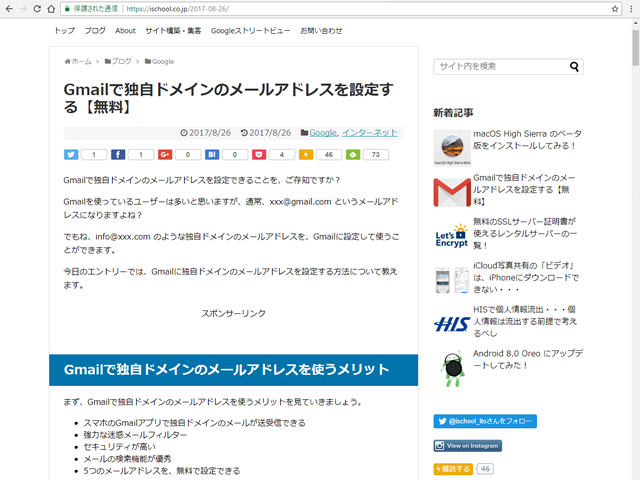Open the Googleストリートビュー menu item
The width and height of the screenshot is (640, 480).
(x=250, y=31)
